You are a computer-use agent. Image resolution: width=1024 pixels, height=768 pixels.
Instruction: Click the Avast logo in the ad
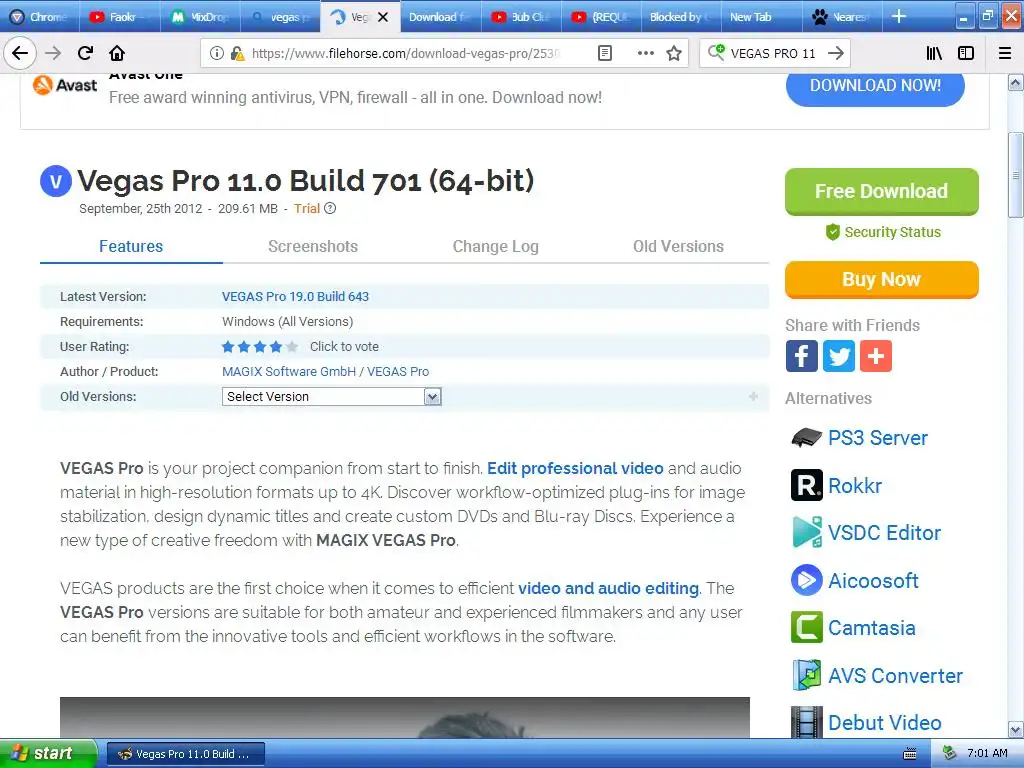[x=65, y=85]
